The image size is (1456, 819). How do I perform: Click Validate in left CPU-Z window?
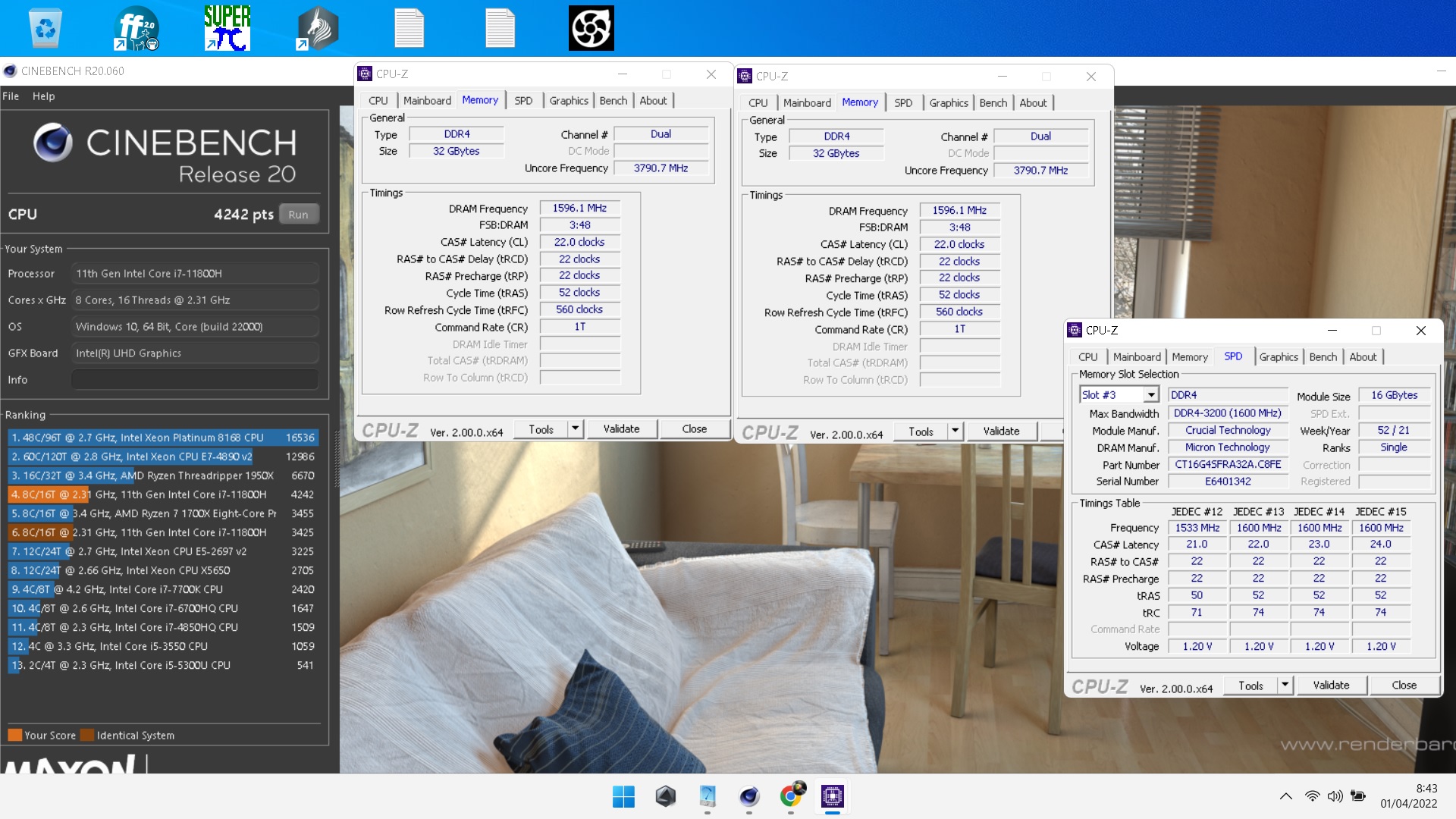[621, 429]
